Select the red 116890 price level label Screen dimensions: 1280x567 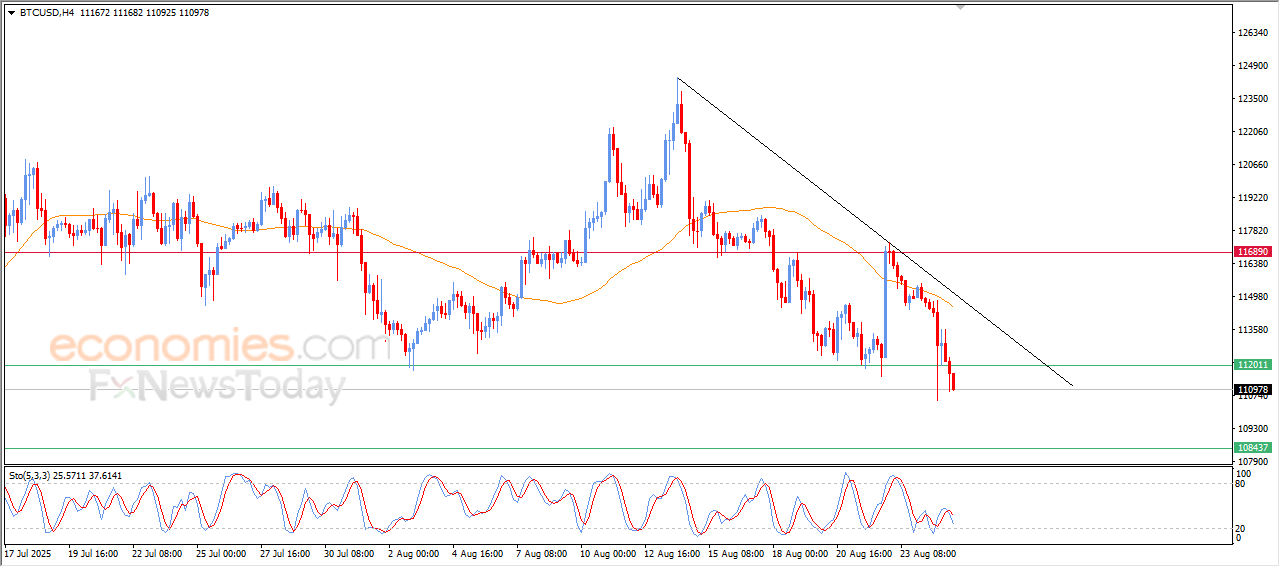coord(1253,252)
